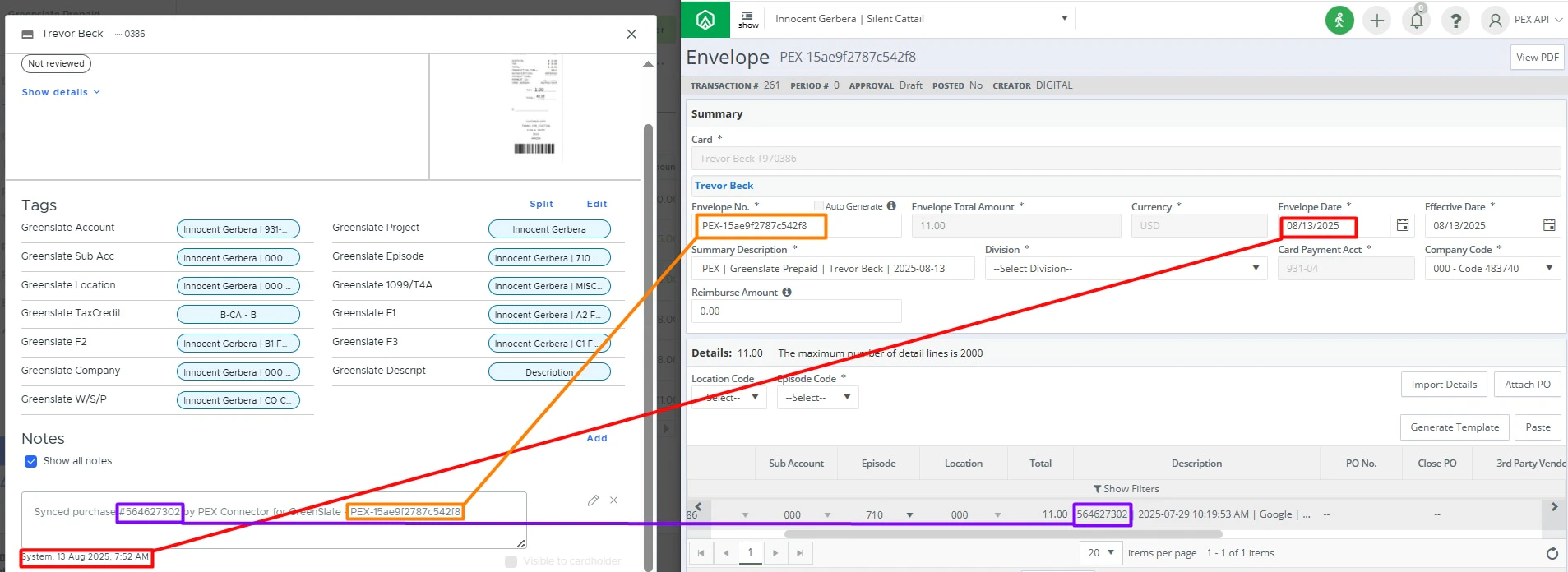The image size is (1568, 572).
Task: Click Show Filters in the grid
Action: [1126, 489]
